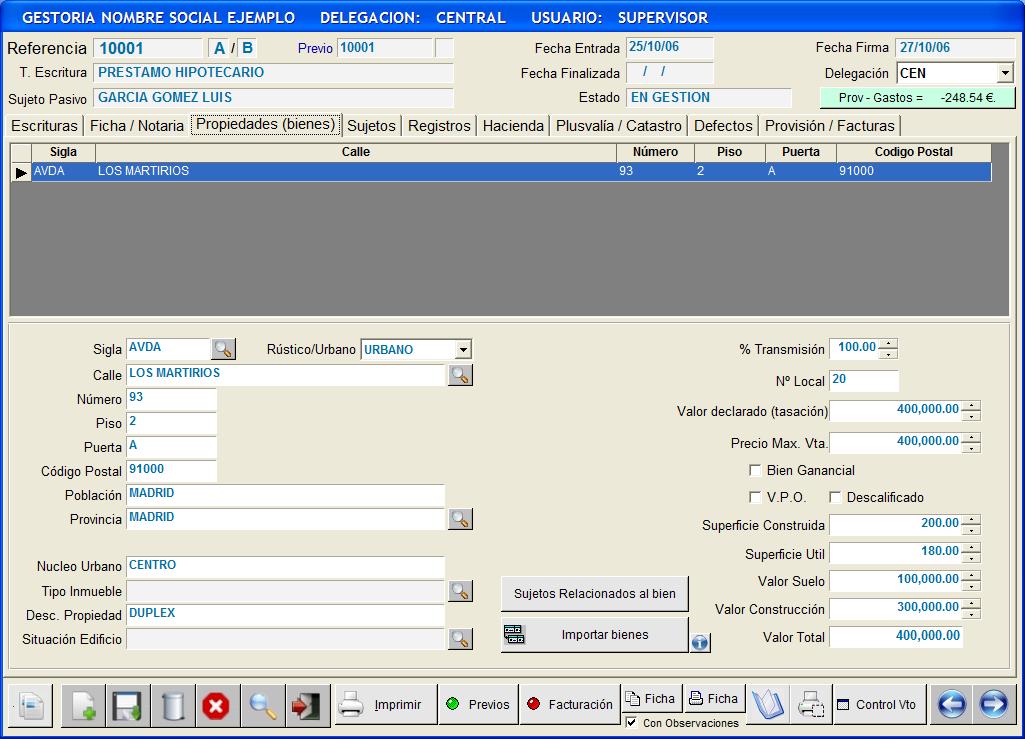Open the Calle lookup magnifier
Screen dimensions: 1025x739
pos(460,375)
